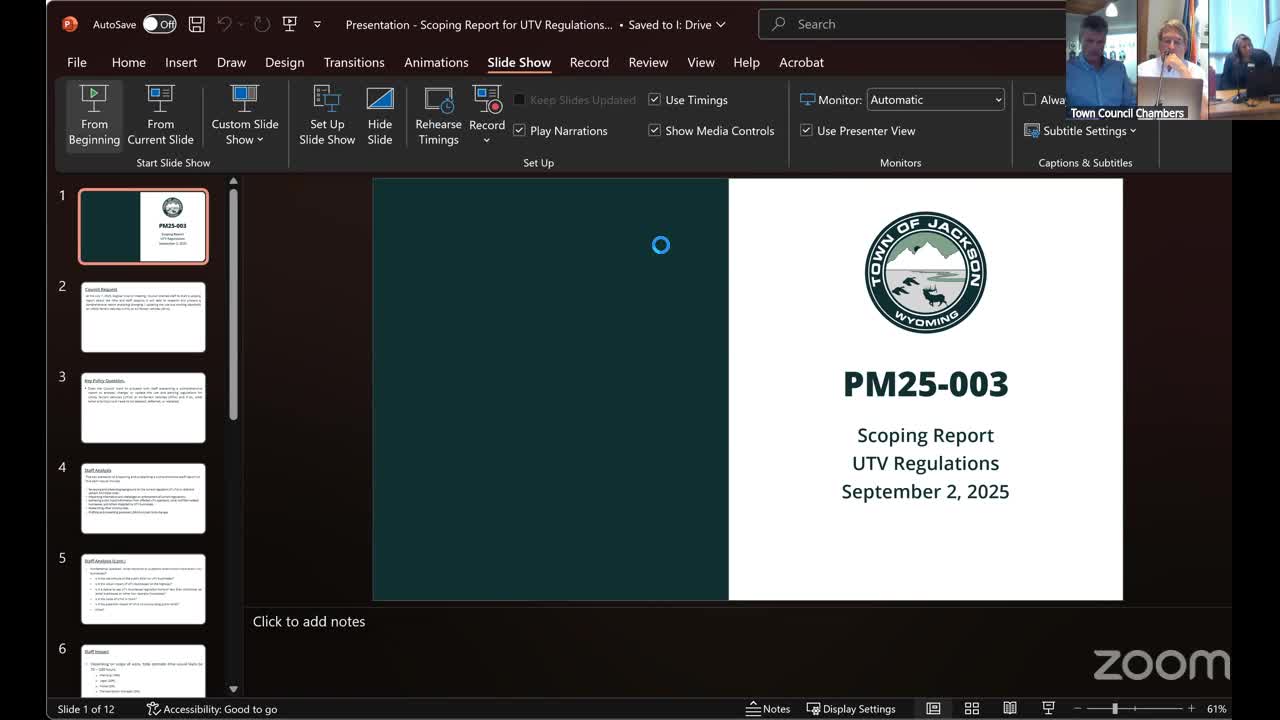Click the Hide Slide button
1280x720 pixels.
click(x=380, y=116)
